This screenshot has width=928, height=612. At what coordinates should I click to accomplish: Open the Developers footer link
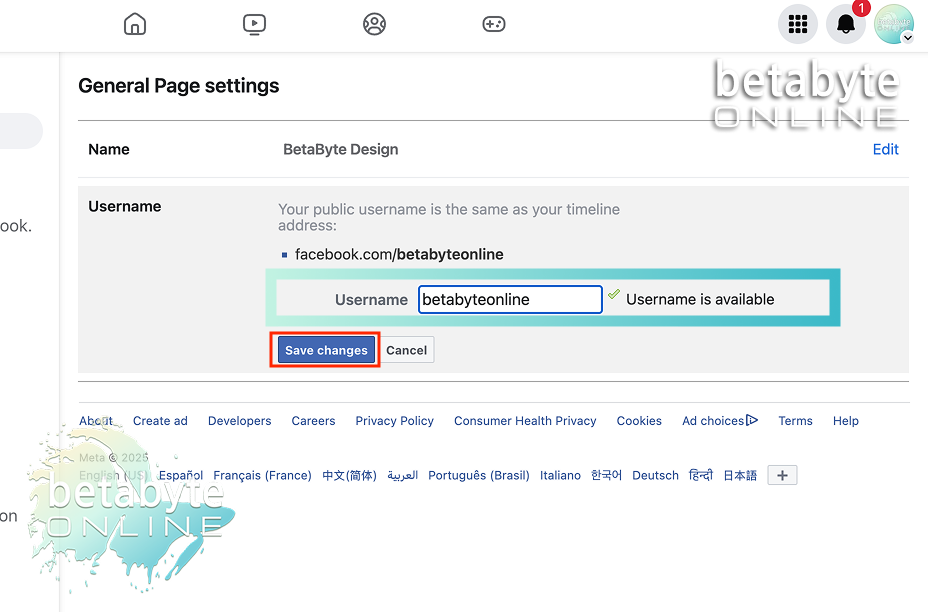239,421
